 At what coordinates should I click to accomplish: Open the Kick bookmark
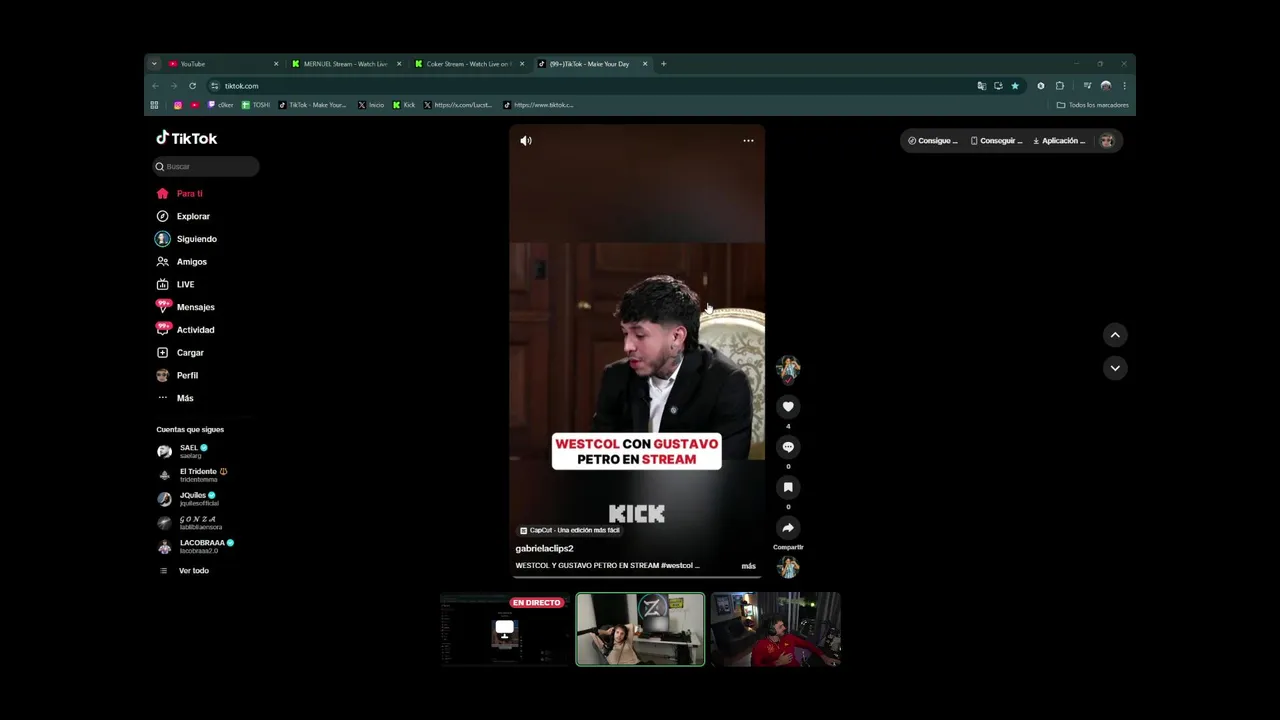(x=404, y=105)
